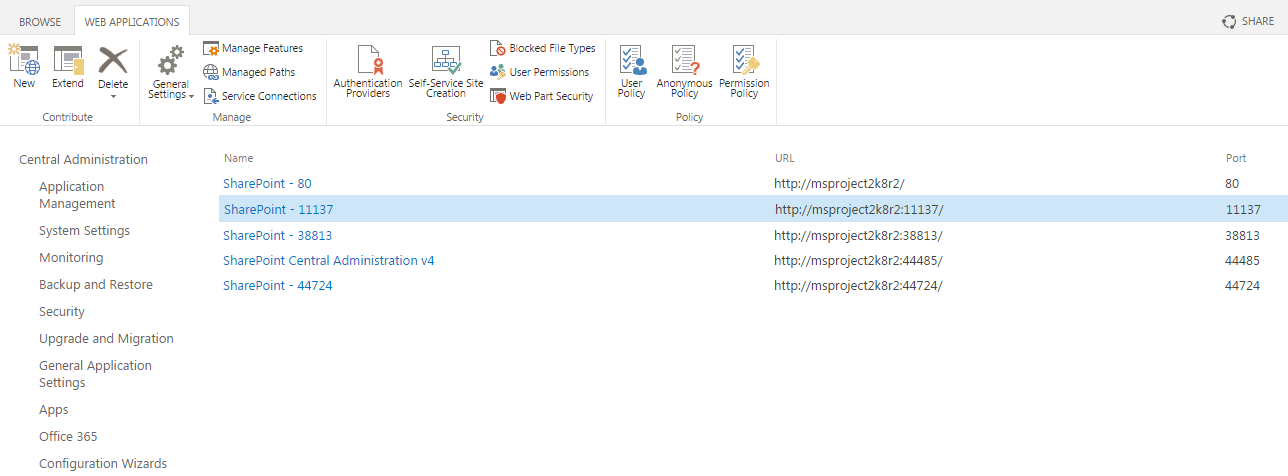Click port value 11137
This screenshot has height=476, width=1288.
click(1243, 209)
